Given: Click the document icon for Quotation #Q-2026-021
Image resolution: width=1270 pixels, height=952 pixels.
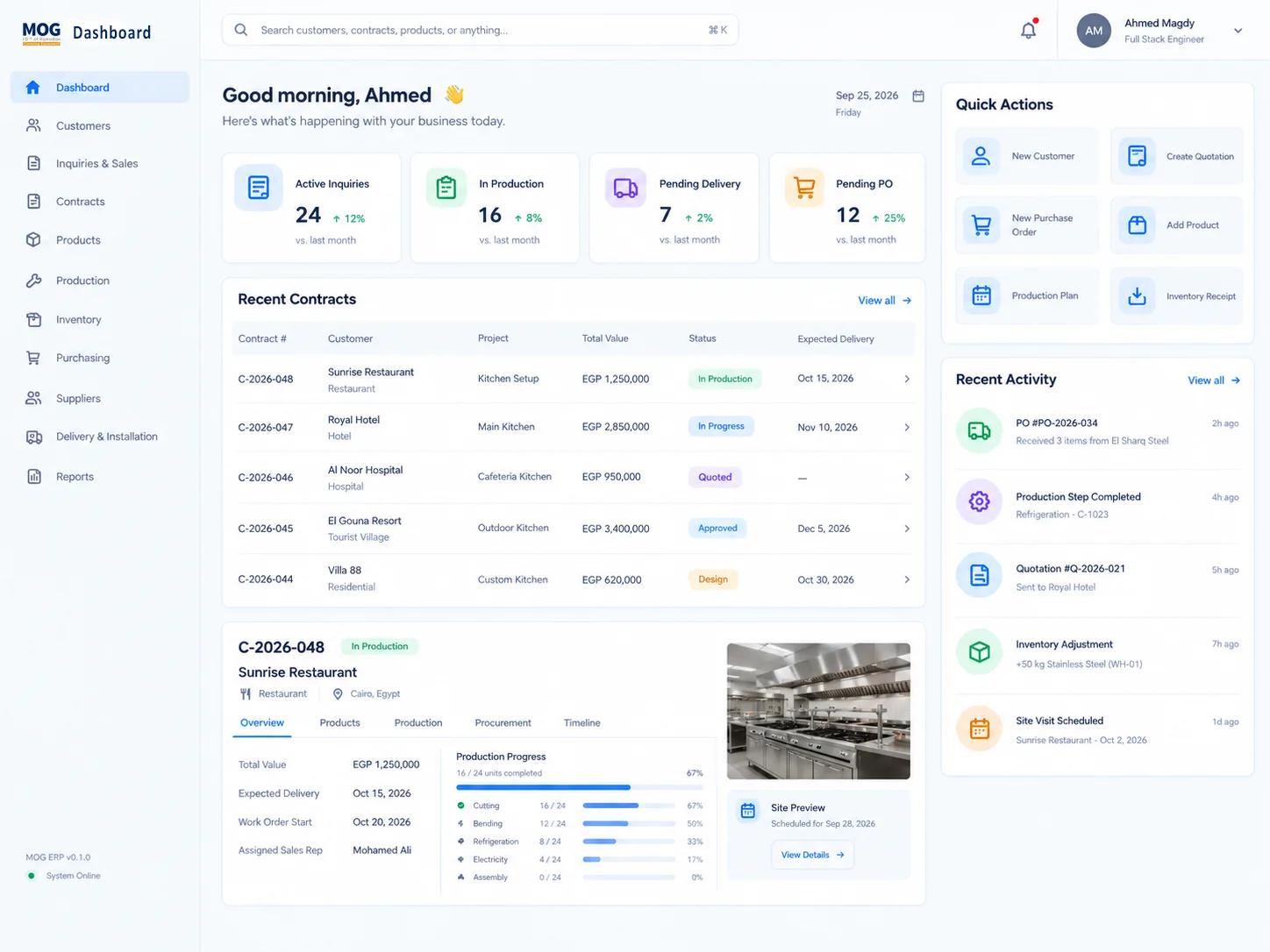Looking at the screenshot, I should click(979, 575).
